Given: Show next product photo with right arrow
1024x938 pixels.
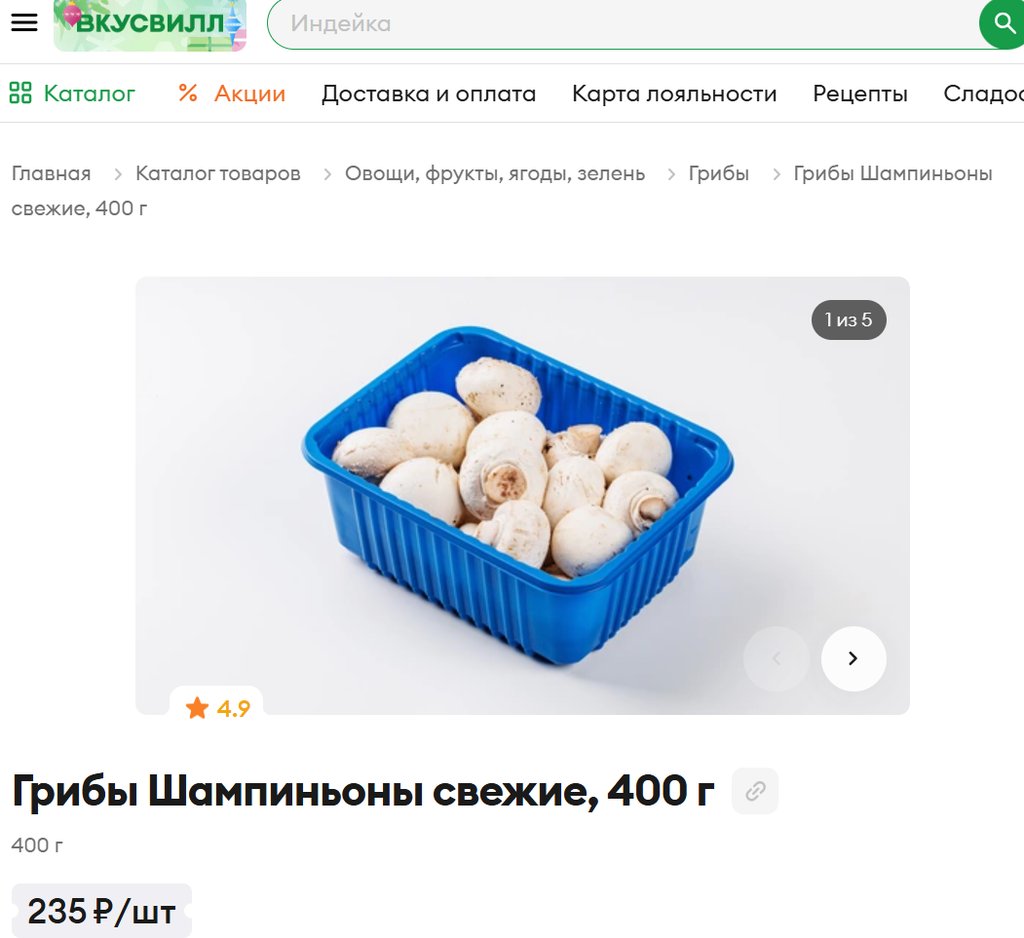Looking at the screenshot, I should click(x=854, y=658).
